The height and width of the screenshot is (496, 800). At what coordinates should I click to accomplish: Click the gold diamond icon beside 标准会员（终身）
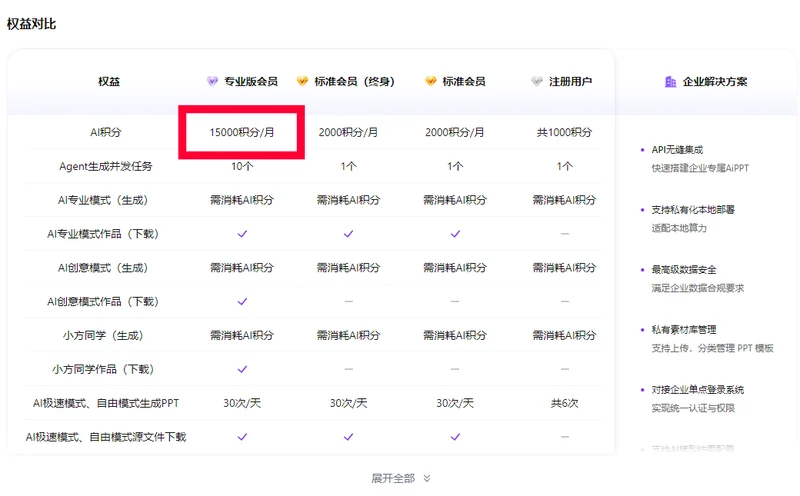[303, 81]
